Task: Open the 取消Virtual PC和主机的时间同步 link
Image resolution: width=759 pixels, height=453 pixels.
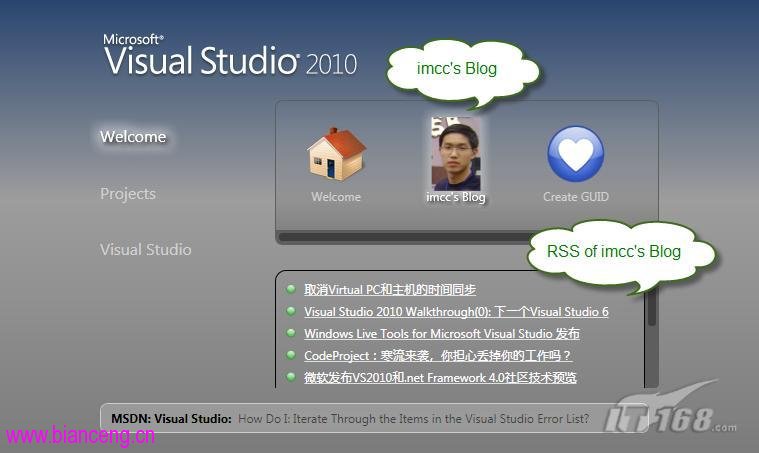Action: click(x=390, y=289)
